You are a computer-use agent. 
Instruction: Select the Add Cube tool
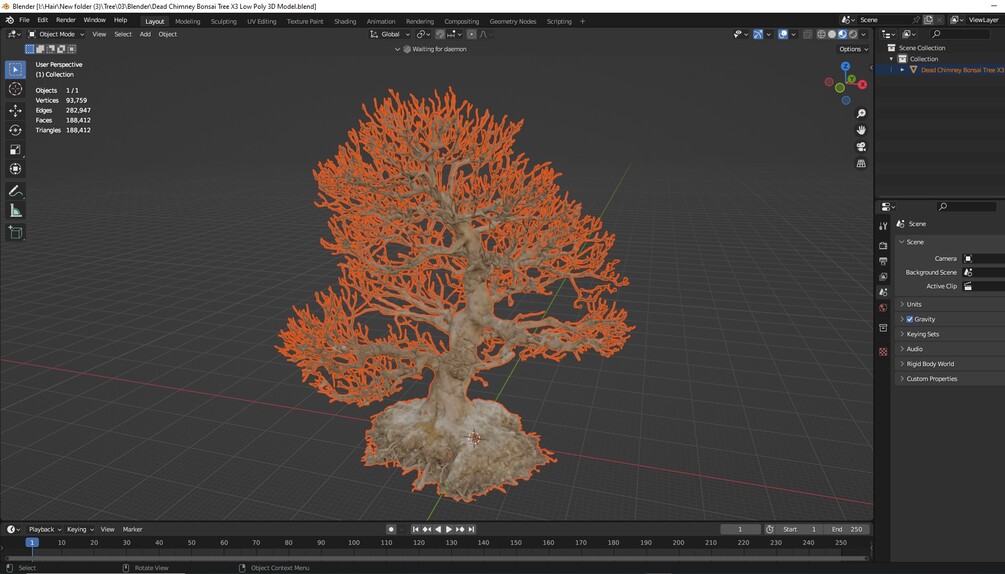click(x=15, y=233)
